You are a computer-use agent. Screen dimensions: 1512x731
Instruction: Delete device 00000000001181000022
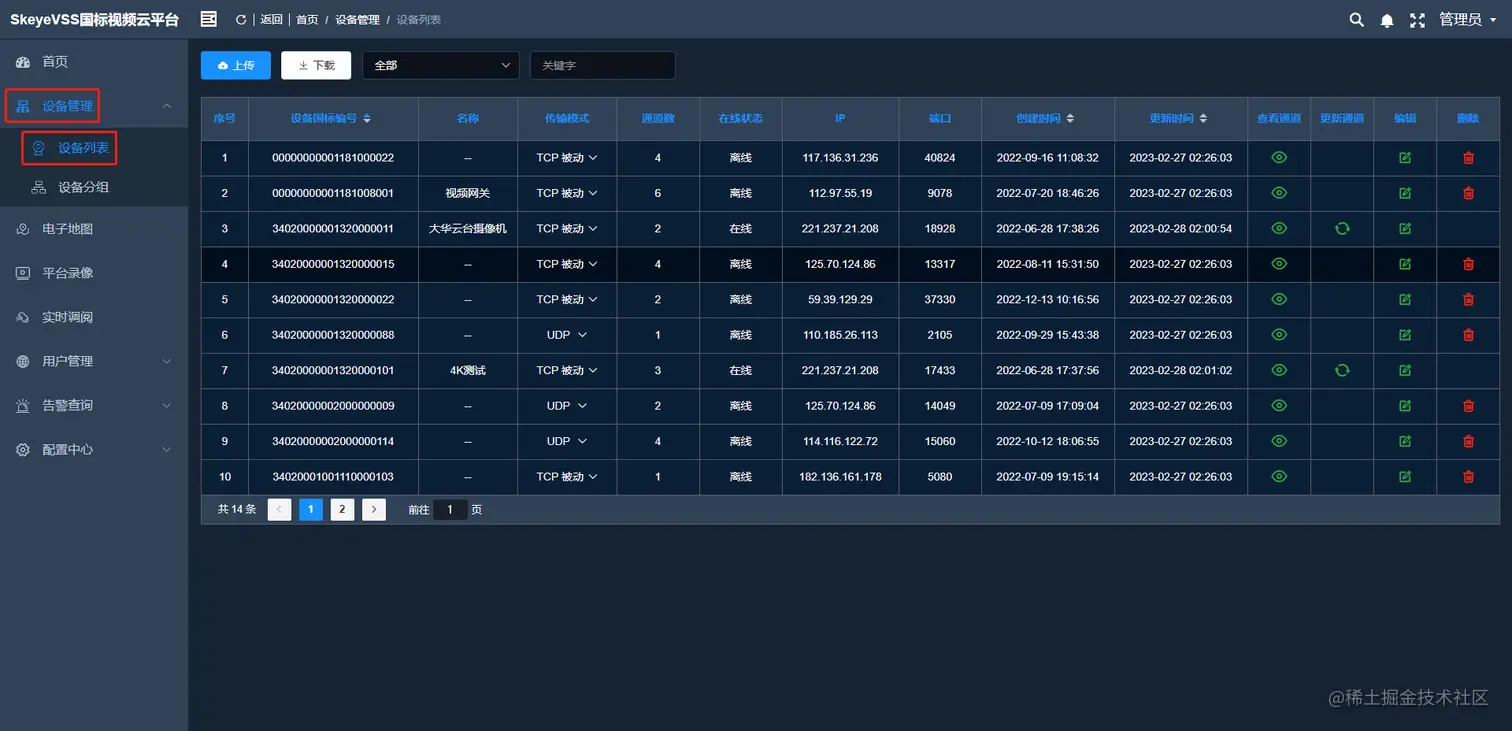click(1468, 158)
